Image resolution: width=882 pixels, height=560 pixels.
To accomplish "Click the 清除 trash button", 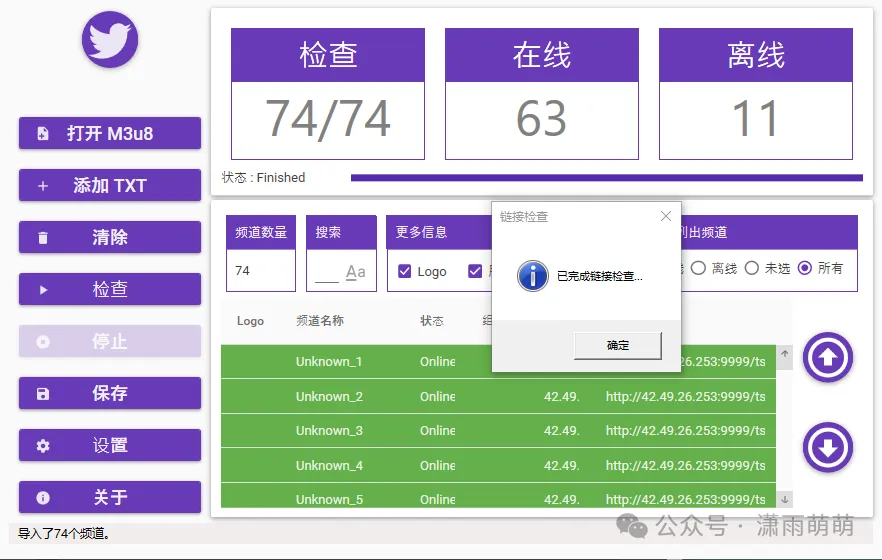I will click(110, 237).
